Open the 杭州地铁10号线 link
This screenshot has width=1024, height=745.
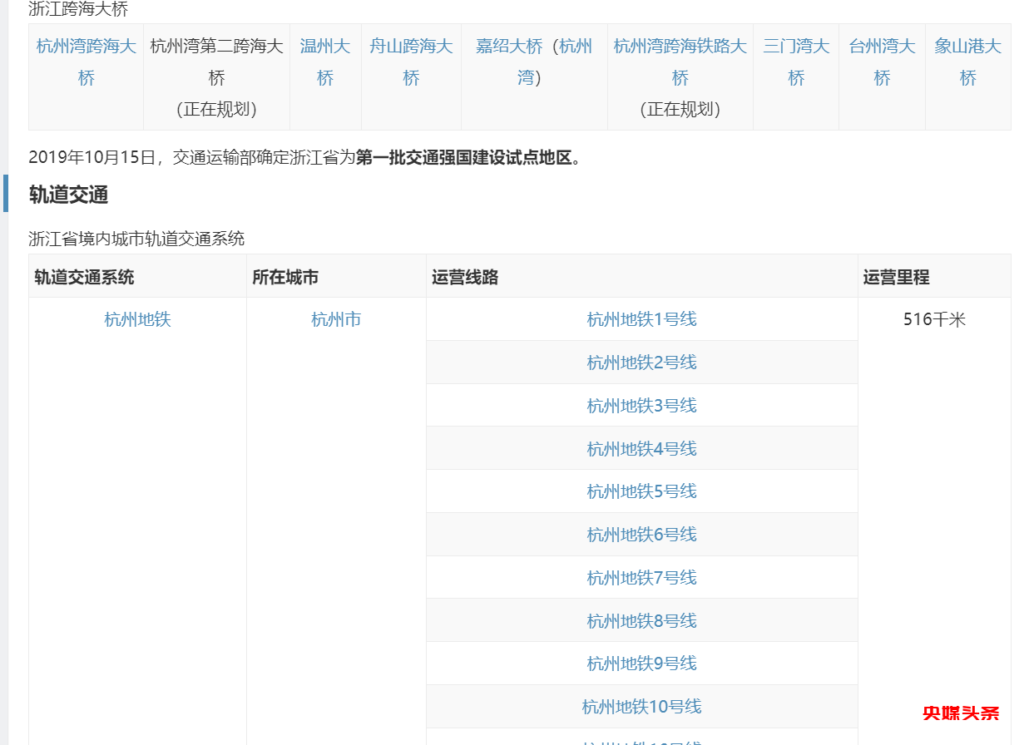(641, 707)
